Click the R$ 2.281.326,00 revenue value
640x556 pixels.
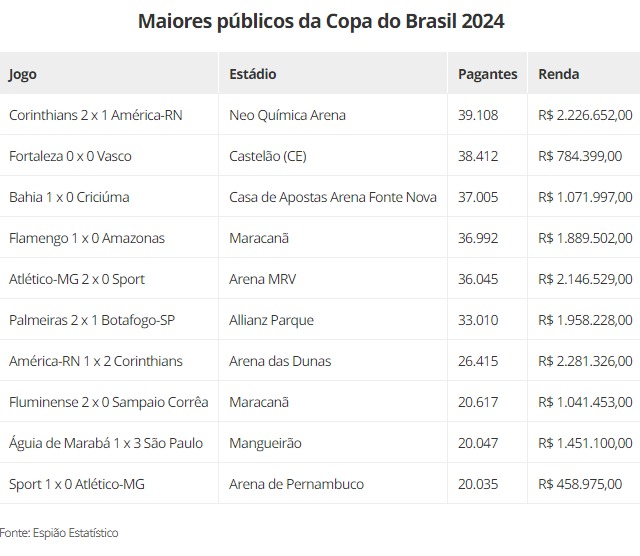point(585,361)
